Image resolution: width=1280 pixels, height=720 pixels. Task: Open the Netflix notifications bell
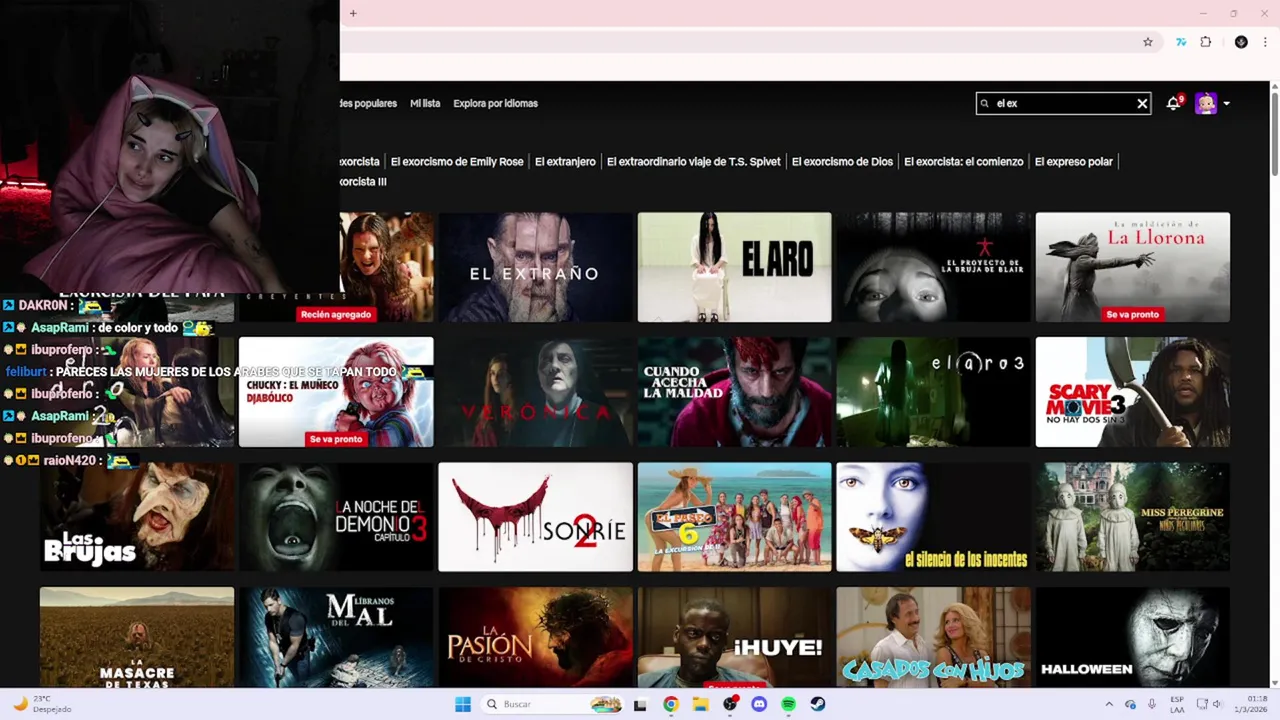[x=1173, y=103]
